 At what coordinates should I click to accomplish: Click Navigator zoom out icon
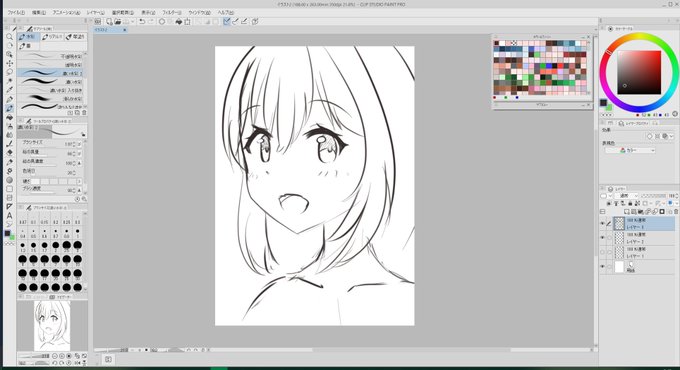(x=55, y=356)
